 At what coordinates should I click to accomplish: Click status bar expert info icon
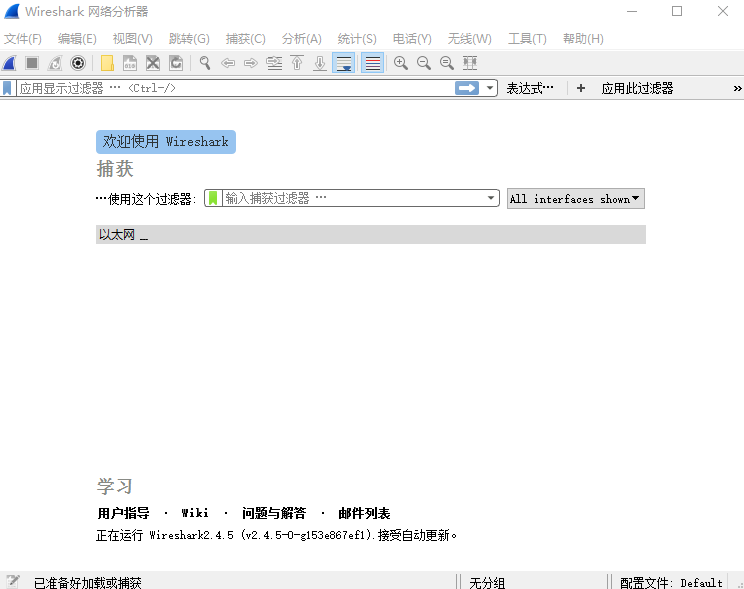pyautogui.click(x=12, y=582)
